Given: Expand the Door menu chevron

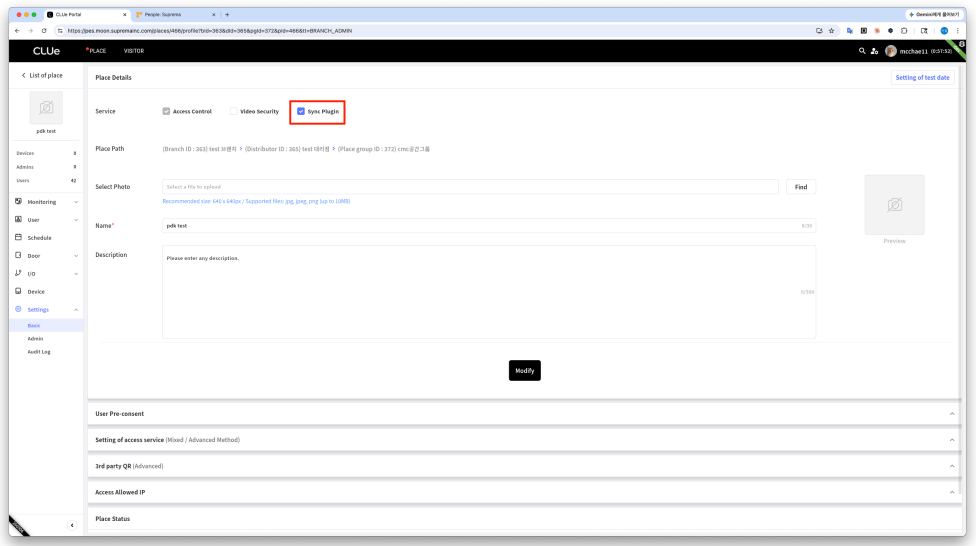Looking at the screenshot, I should pyautogui.click(x=76, y=256).
